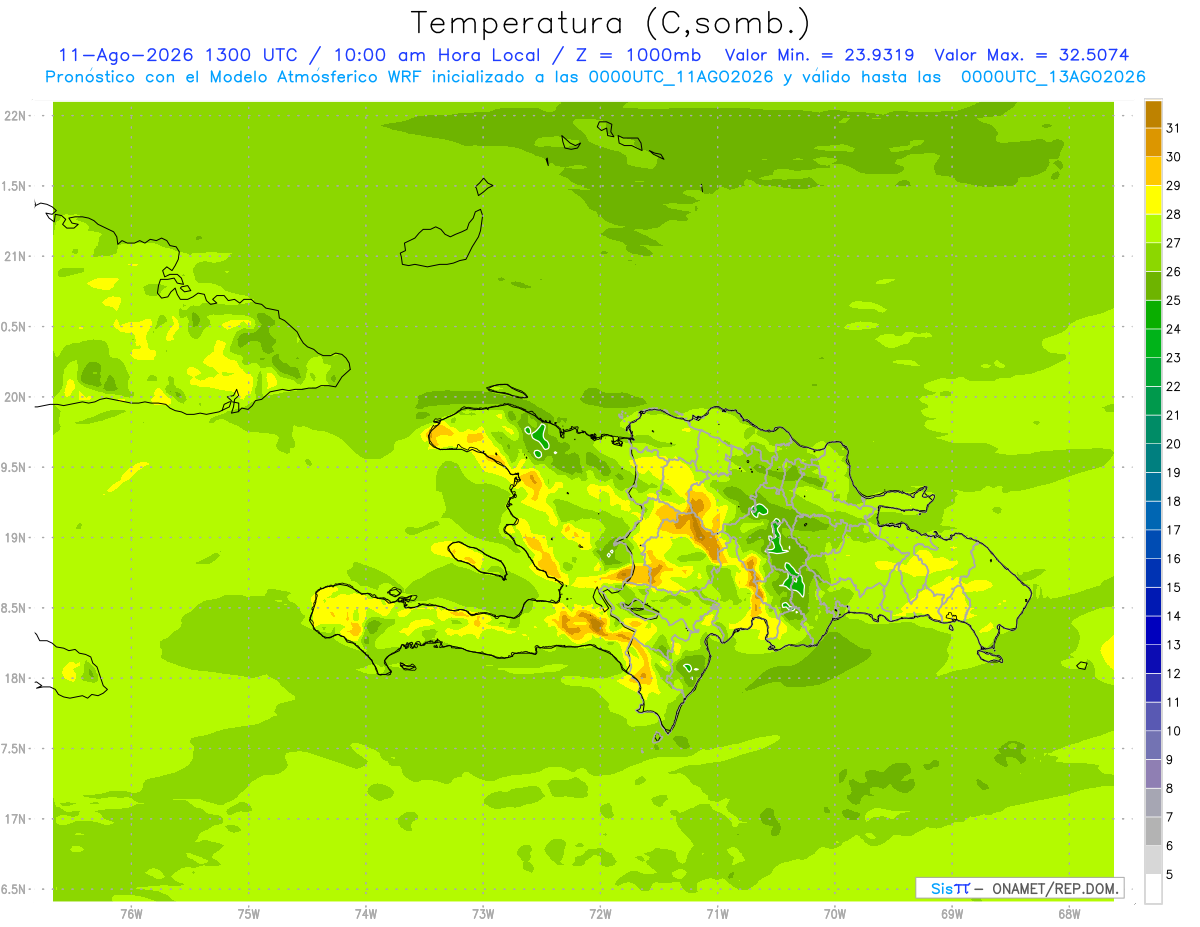
Task: Click the "70W" longitude axis label
Action: [x=834, y=914]
